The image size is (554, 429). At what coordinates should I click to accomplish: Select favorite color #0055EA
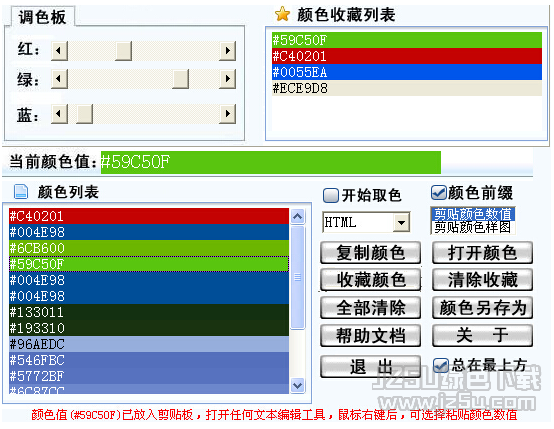[407, 72]
